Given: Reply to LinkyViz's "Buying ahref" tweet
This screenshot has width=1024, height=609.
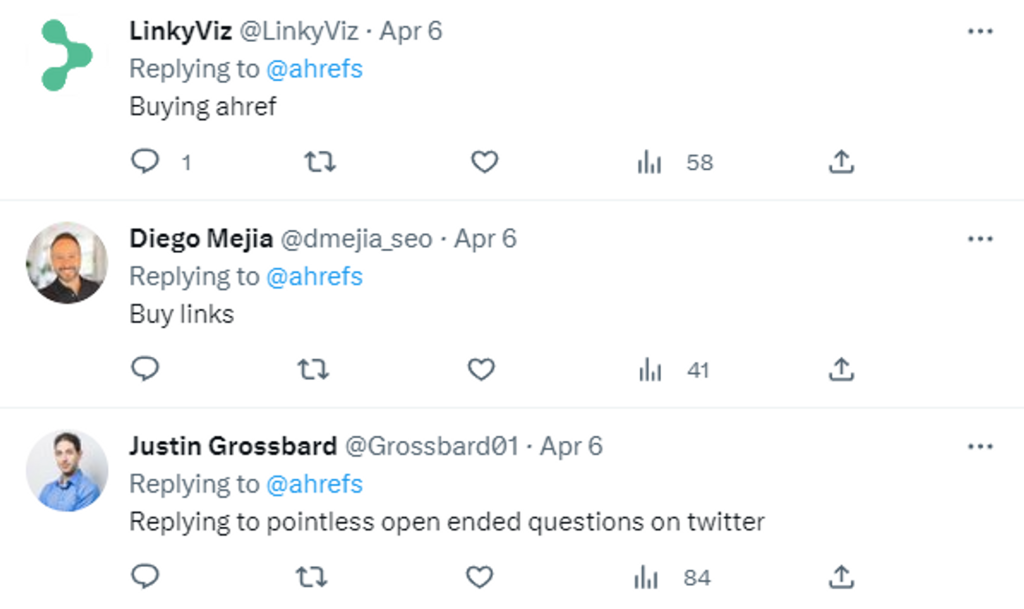Looking at the screenshot, I should (x=145, y=161).
